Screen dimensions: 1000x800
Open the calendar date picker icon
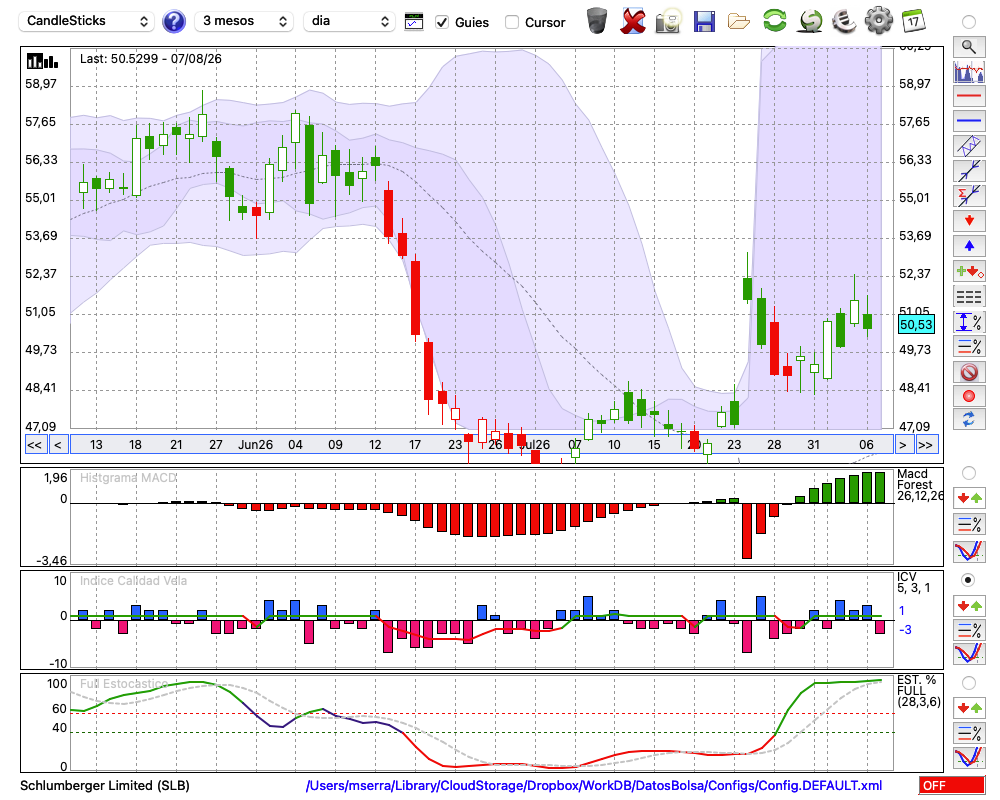tap(913, 21)
